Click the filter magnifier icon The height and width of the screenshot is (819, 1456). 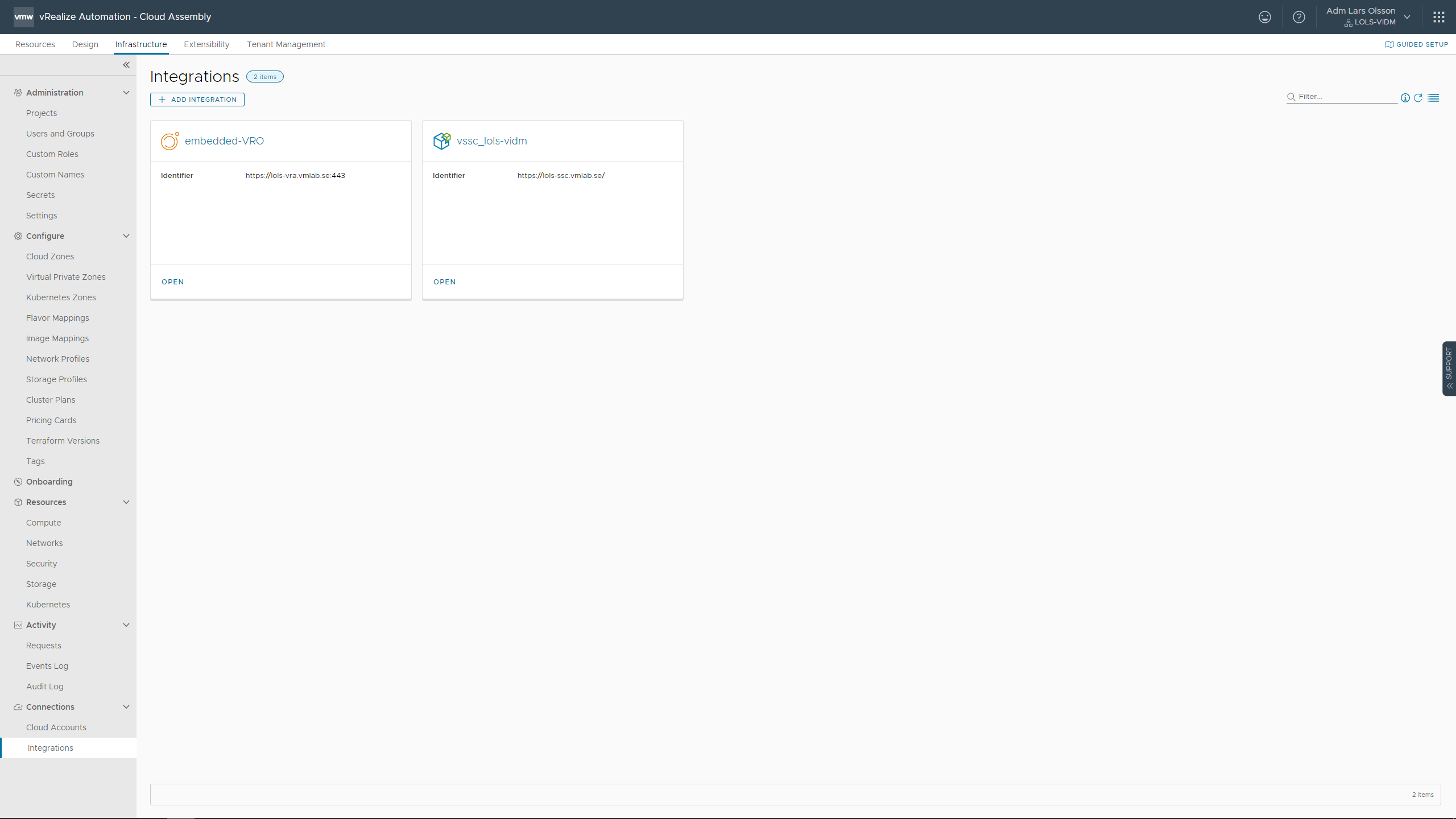point(1291,97)
